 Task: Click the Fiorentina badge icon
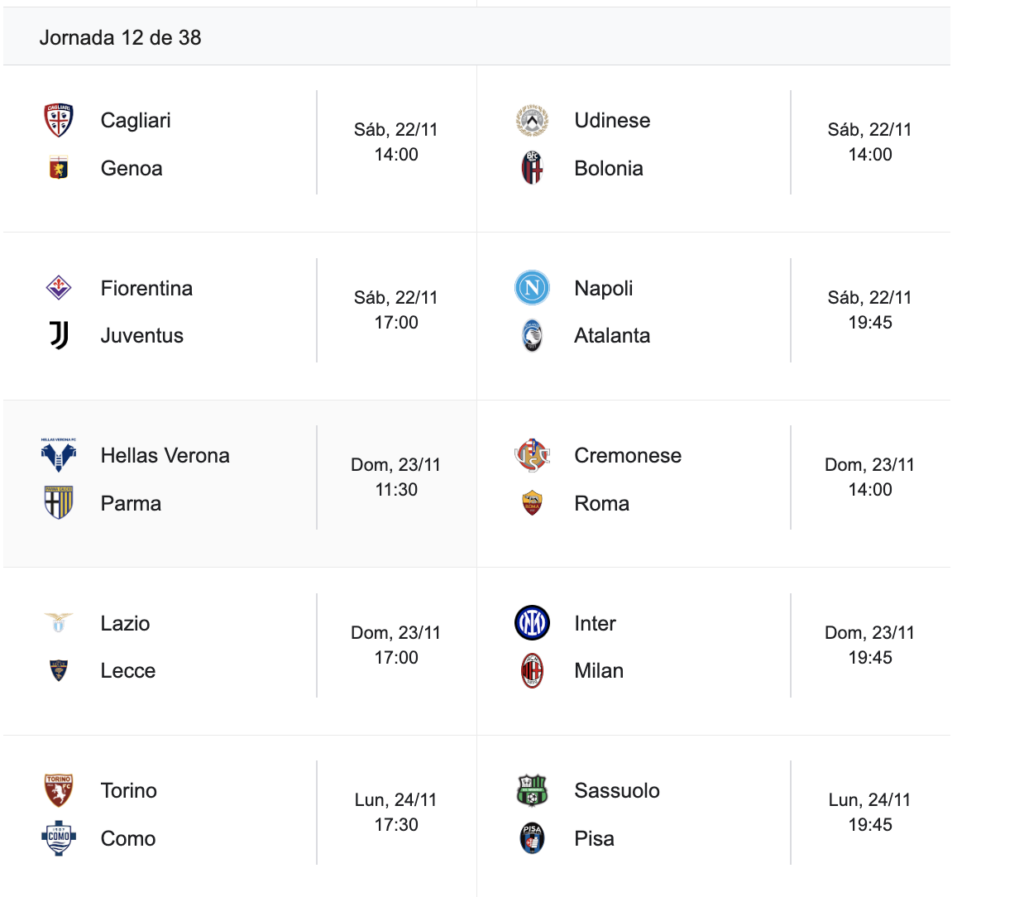59,288
